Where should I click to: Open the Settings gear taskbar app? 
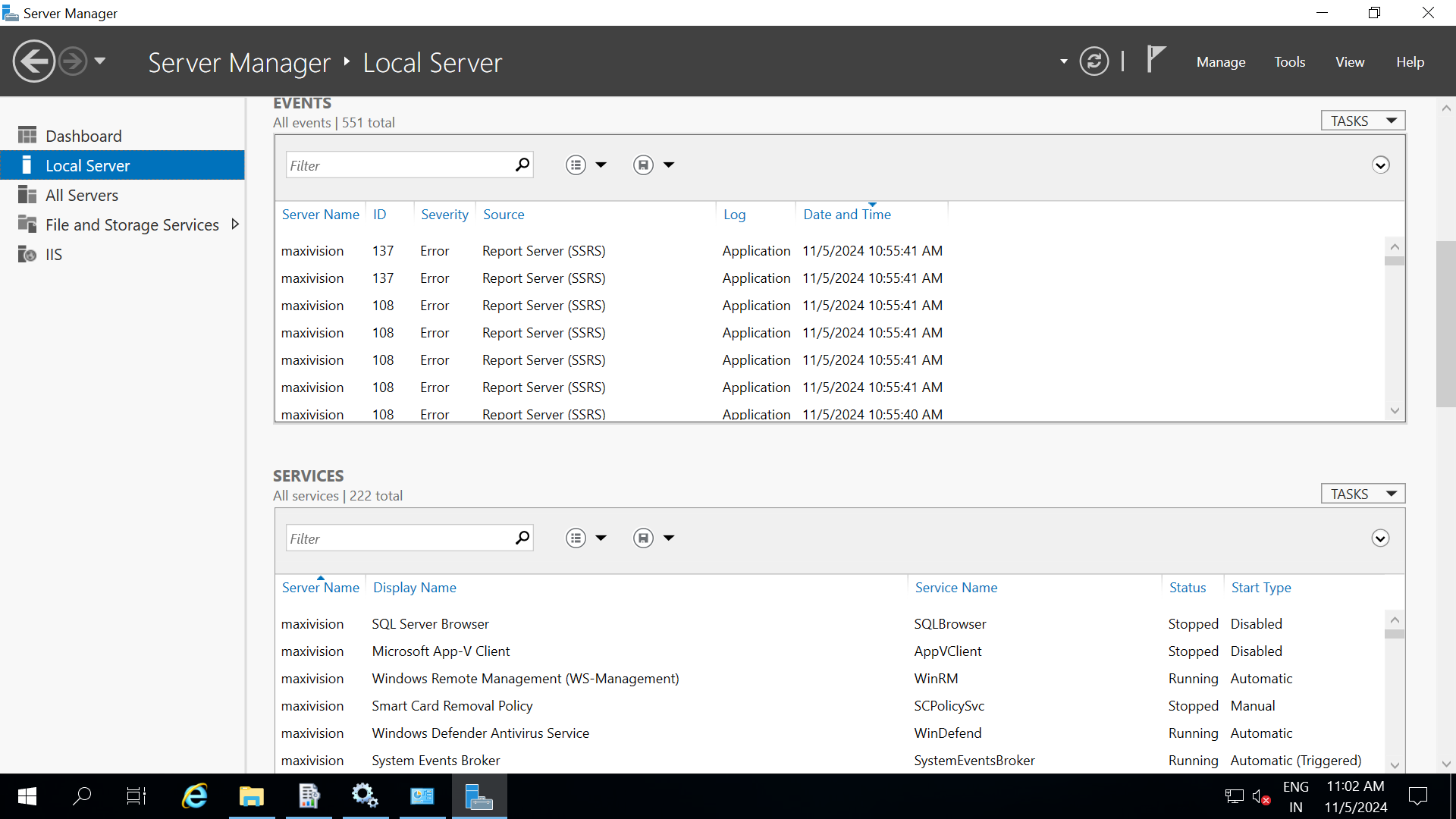point(365,796)
